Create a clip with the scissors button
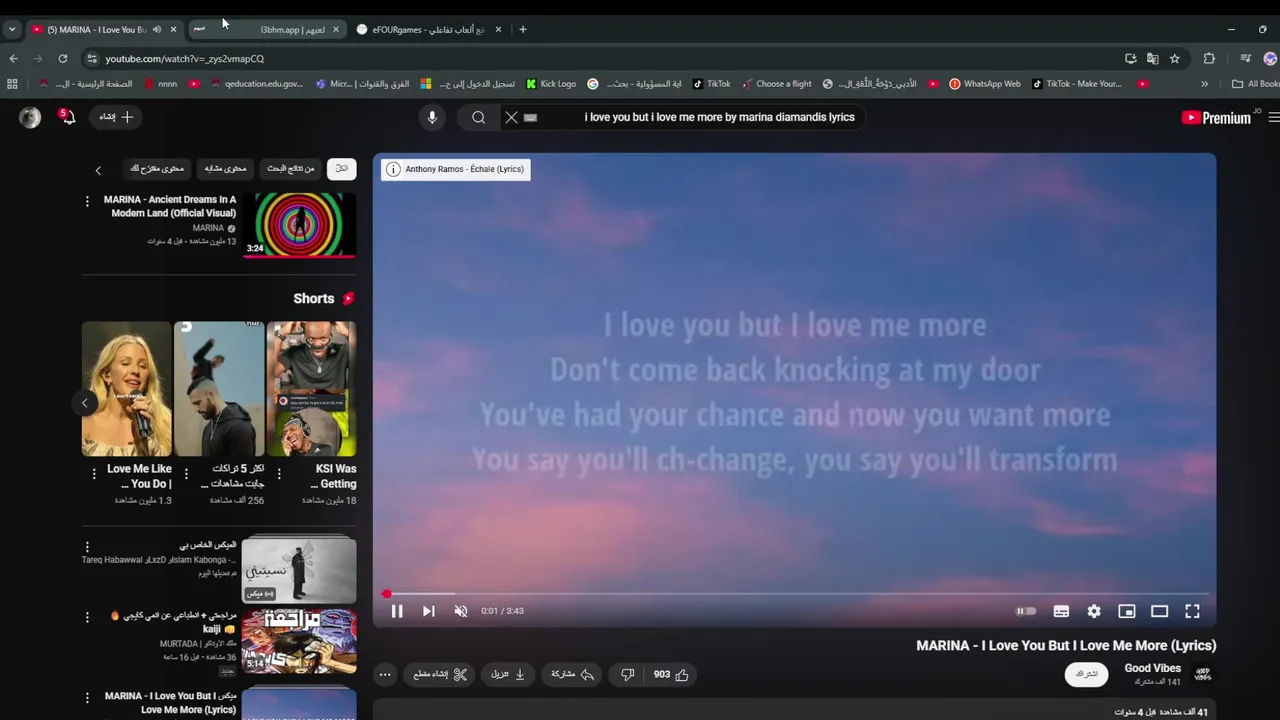 click(441, 675)
